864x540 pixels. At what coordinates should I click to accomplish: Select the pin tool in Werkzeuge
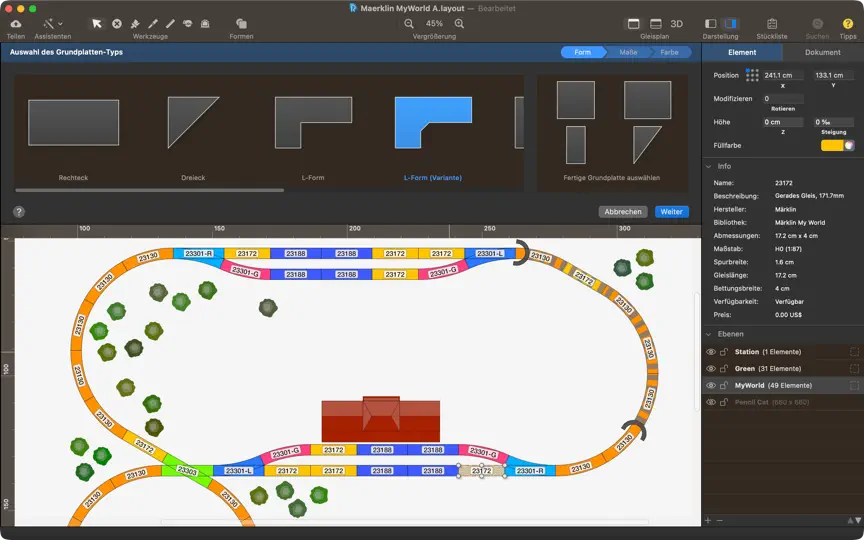135,24
